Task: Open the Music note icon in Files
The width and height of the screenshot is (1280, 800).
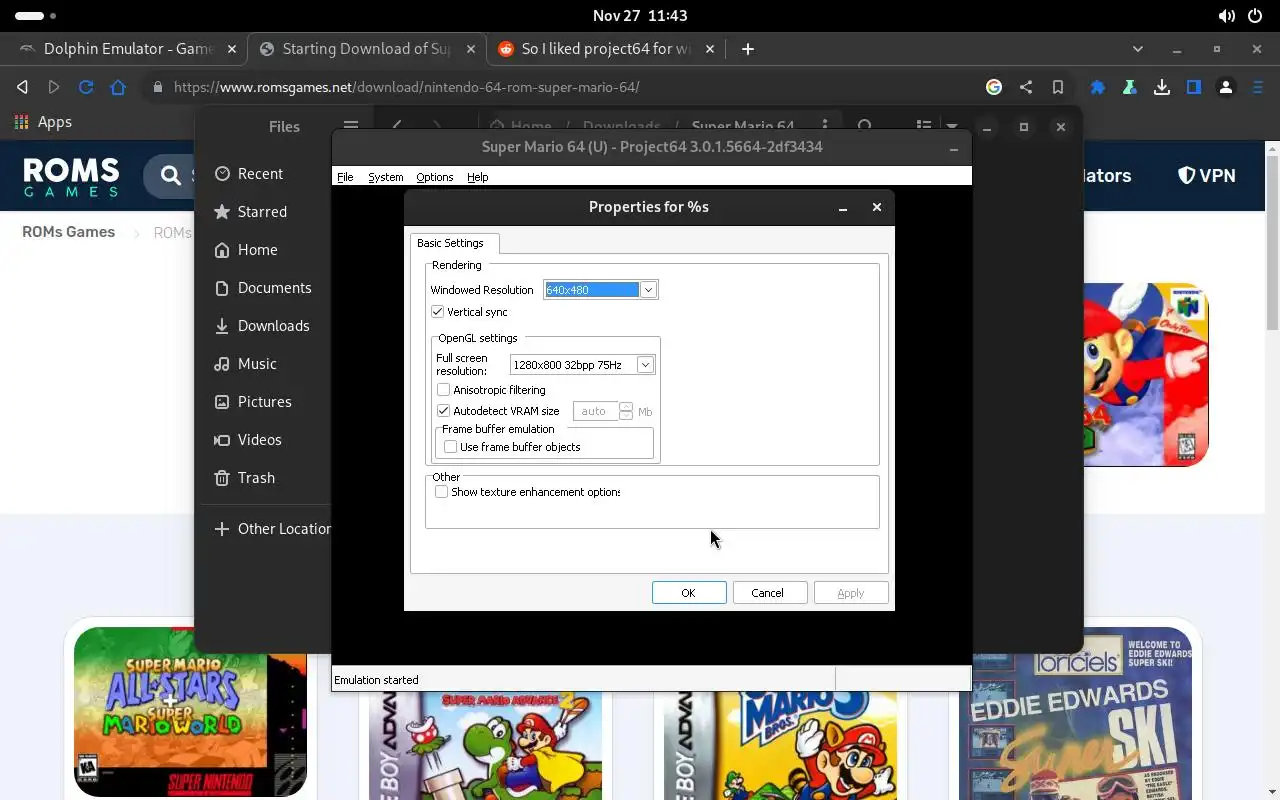Action: pyautogui.click(x=222, y=364)
